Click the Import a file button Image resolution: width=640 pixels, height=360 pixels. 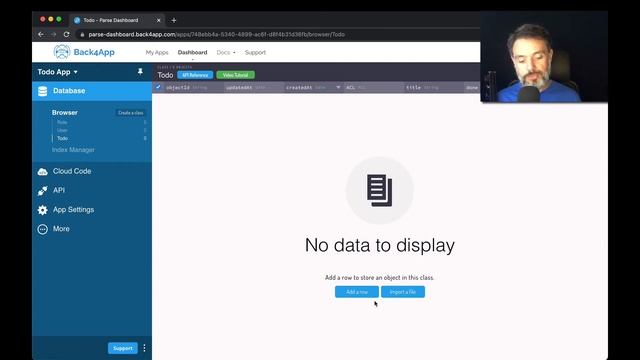403,292
